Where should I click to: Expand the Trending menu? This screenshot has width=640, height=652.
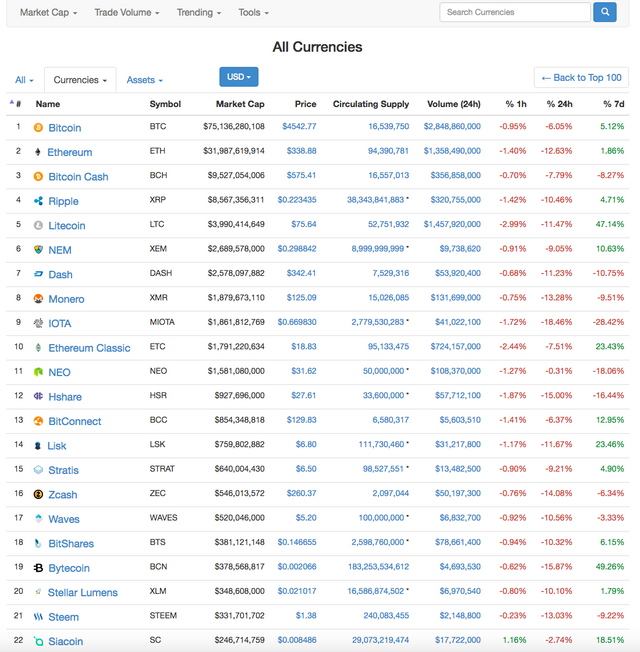pyautogui.click(x=199, y=12)
